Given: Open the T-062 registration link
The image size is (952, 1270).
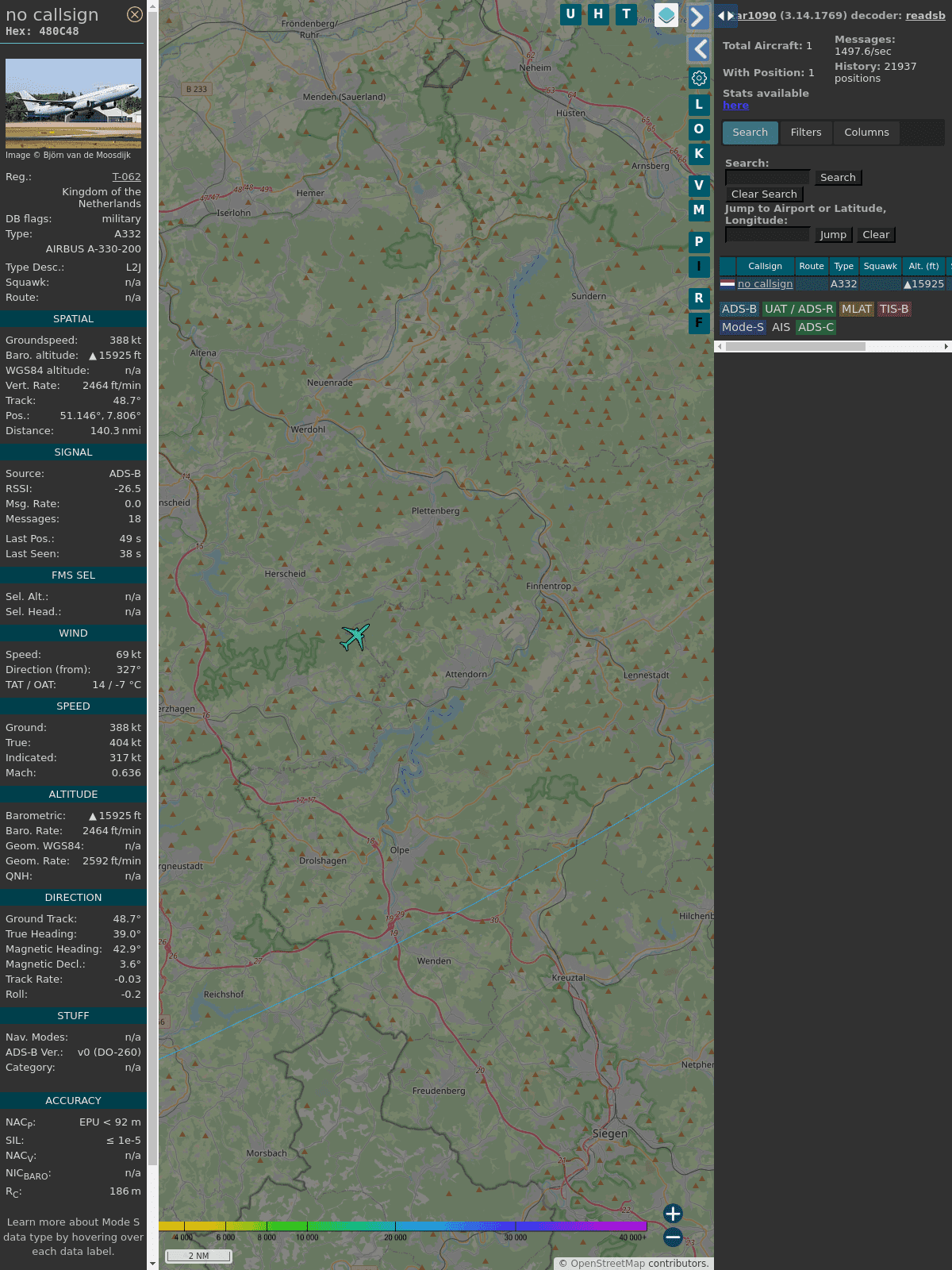Looking at the screenshot, I should pos(126,177).
